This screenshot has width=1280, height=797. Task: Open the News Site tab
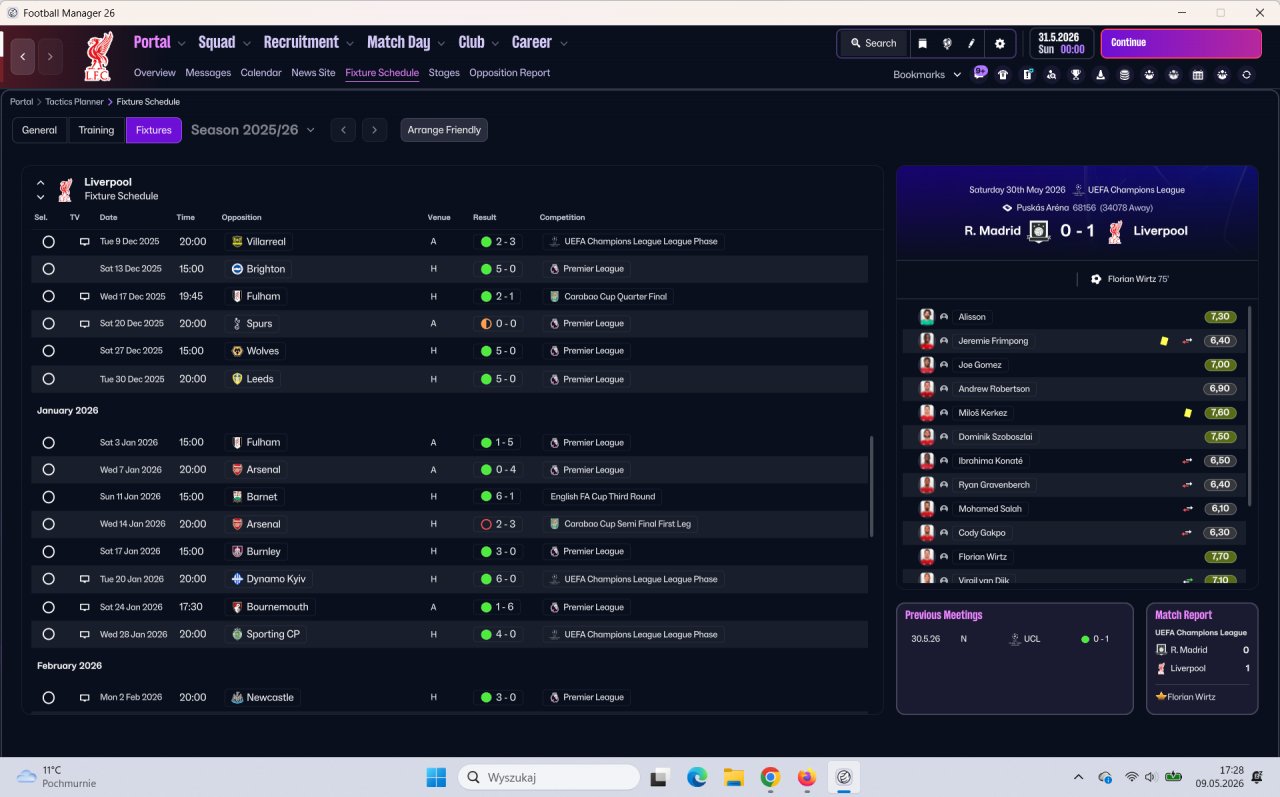tap(313, 73)
